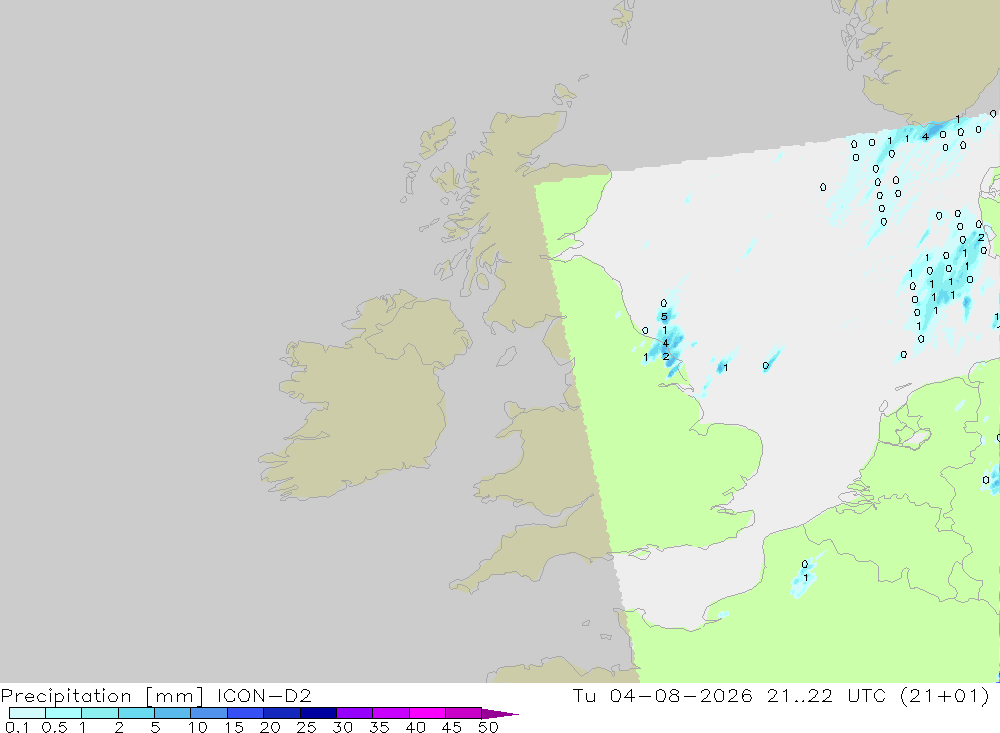
Task: Pick the 15–20 mm blue legend swatch
Action: click(x=246, y=713)
